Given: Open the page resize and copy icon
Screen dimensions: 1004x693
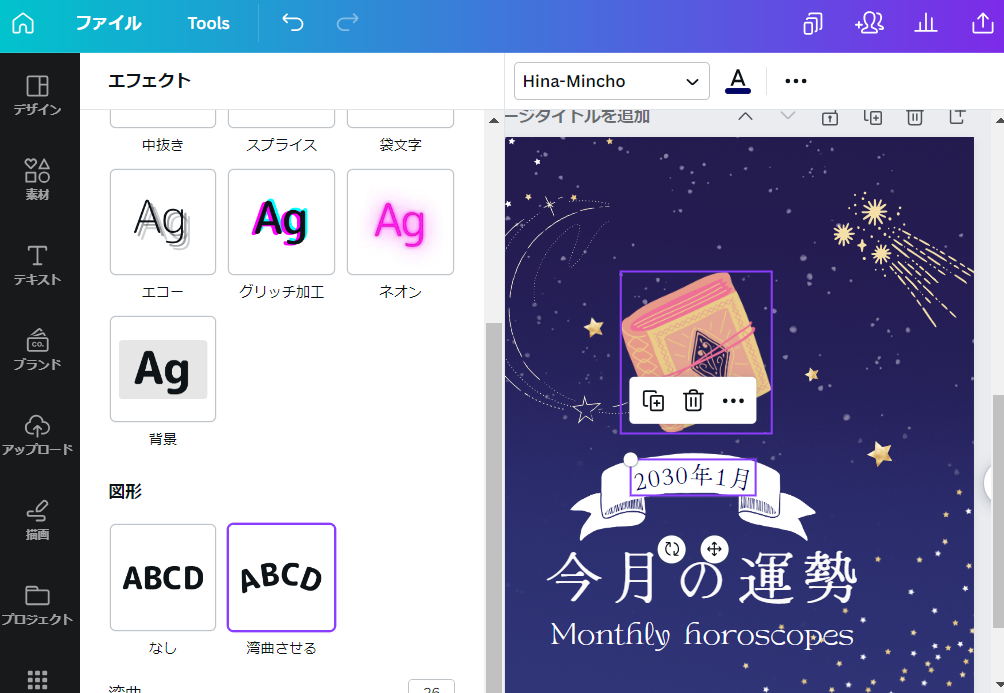Looking at the screenshot, I should [813, 24].
